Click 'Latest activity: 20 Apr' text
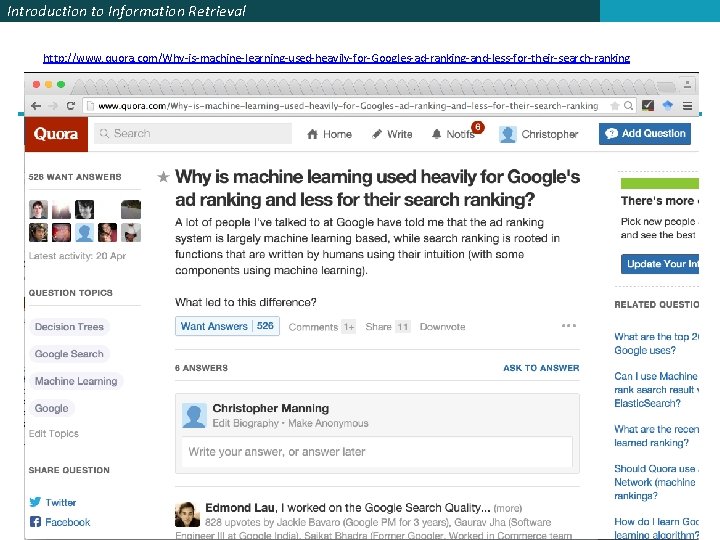Viewport: 720px width, 540px height. click(77, 256)
